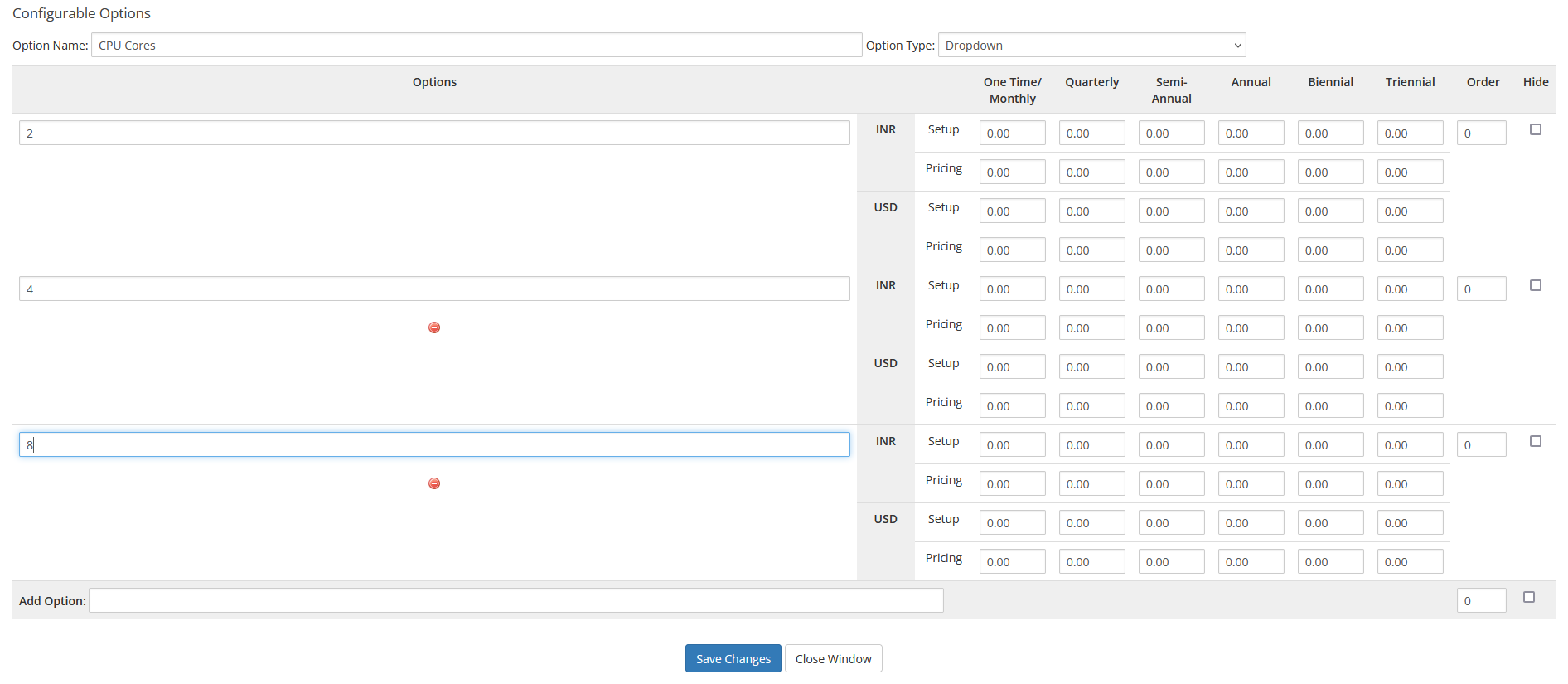Tick the Hide checkbox for option 8
Image resolution: width=1568 pixels, height=684 pixels.
point(1536,441)
